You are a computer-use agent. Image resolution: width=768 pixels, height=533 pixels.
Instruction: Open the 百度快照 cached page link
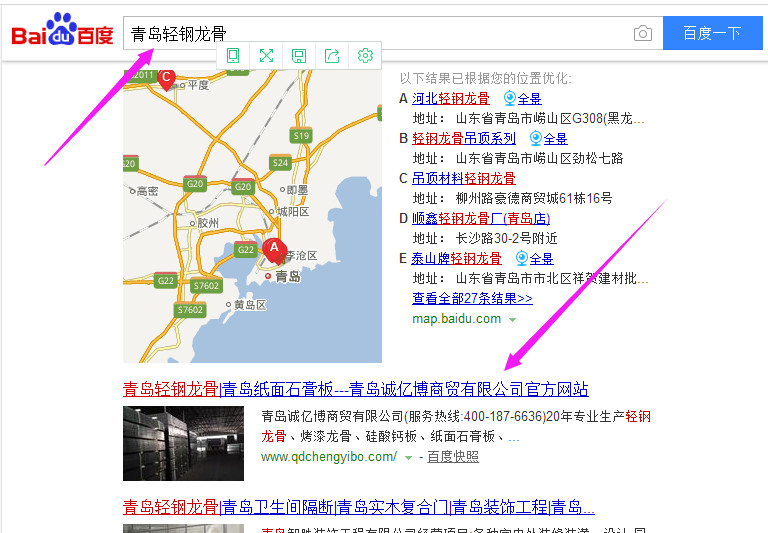tap(453, 457)
